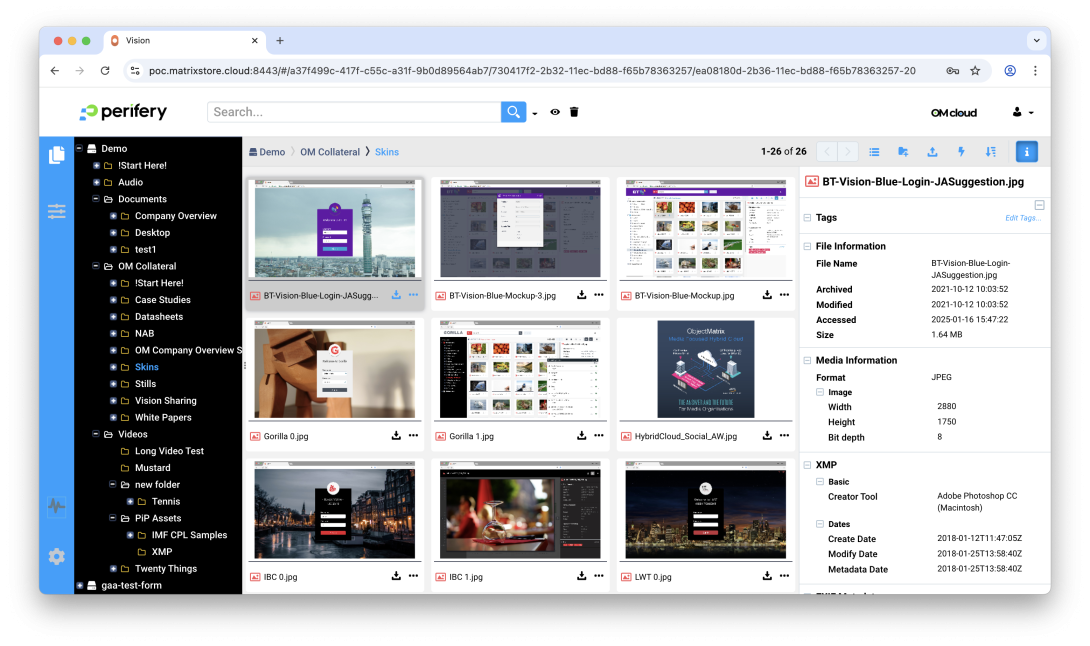Select the lightning actions icon

click(x=959, y=151)
